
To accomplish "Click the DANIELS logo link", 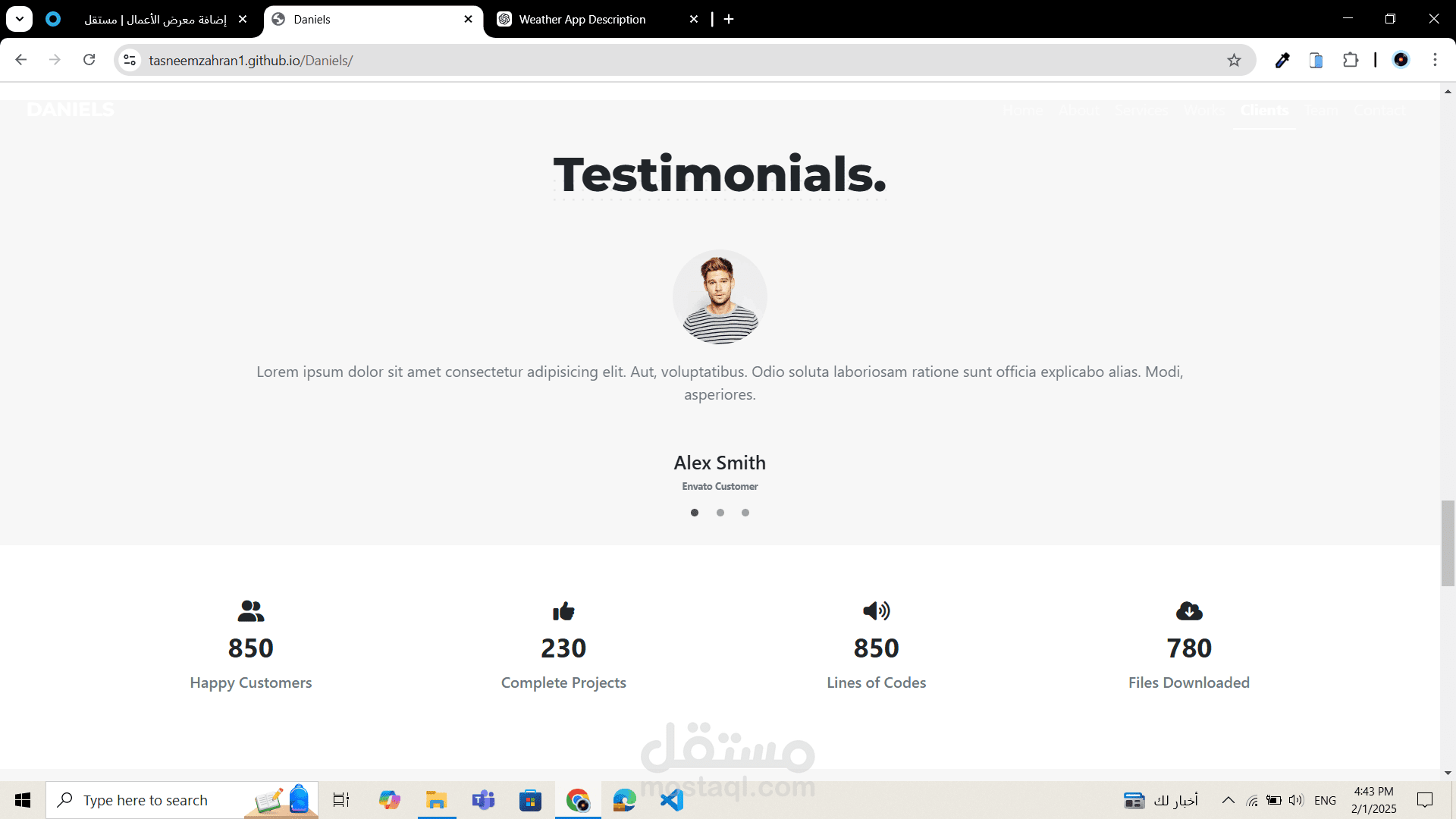I will (71, 110).
